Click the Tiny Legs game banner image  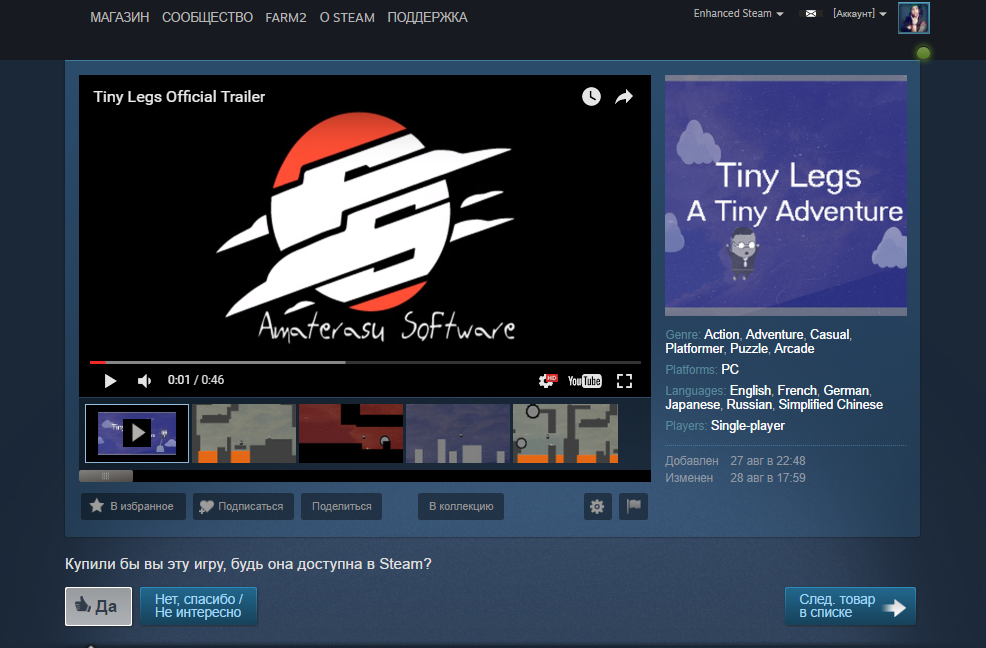coord(785,195)
